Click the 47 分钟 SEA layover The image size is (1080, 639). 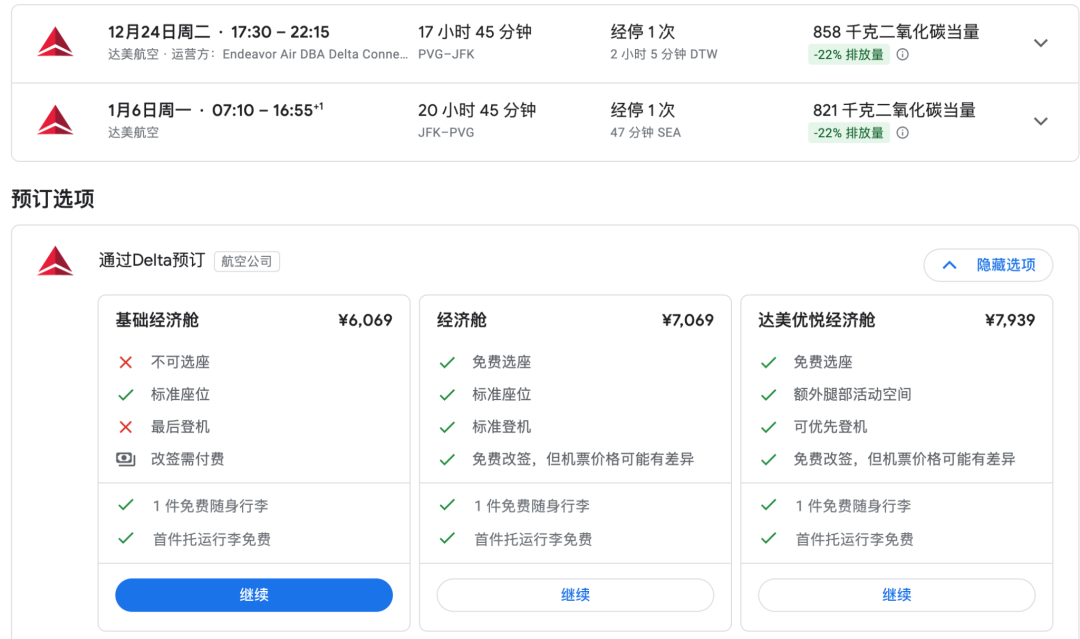pos(645,133)
